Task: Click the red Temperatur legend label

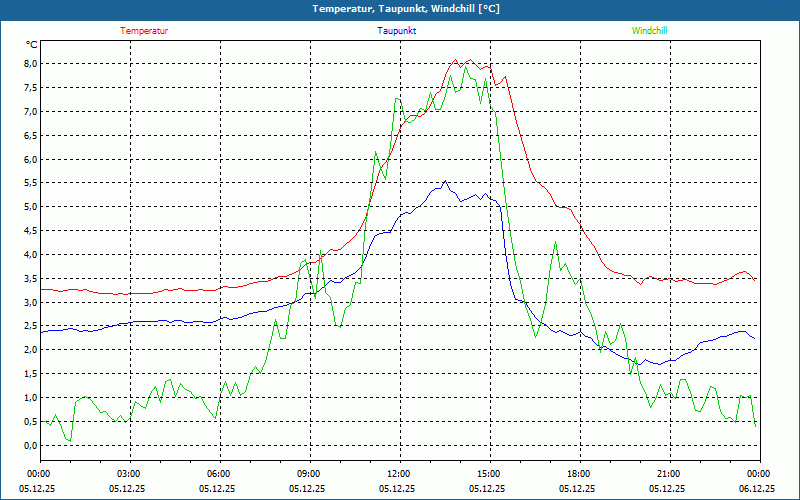Action: tap(144, 31)
